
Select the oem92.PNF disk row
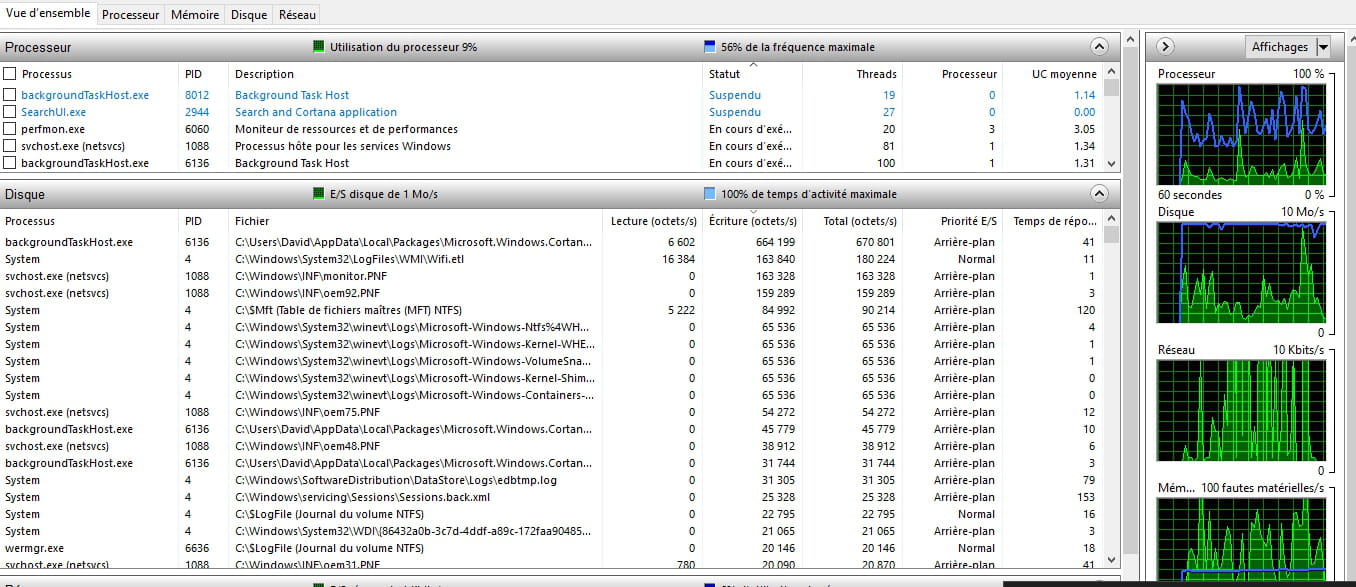pyautogui.click(x=552, y=293)
